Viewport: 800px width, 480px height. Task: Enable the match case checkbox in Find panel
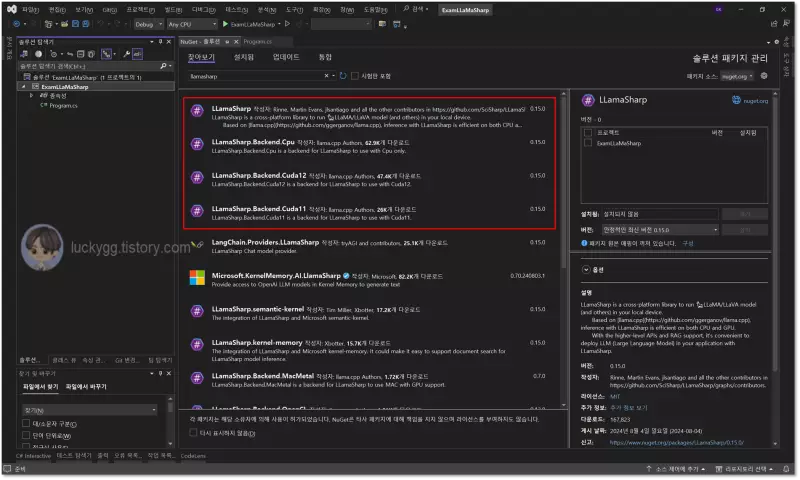[26, 424]
